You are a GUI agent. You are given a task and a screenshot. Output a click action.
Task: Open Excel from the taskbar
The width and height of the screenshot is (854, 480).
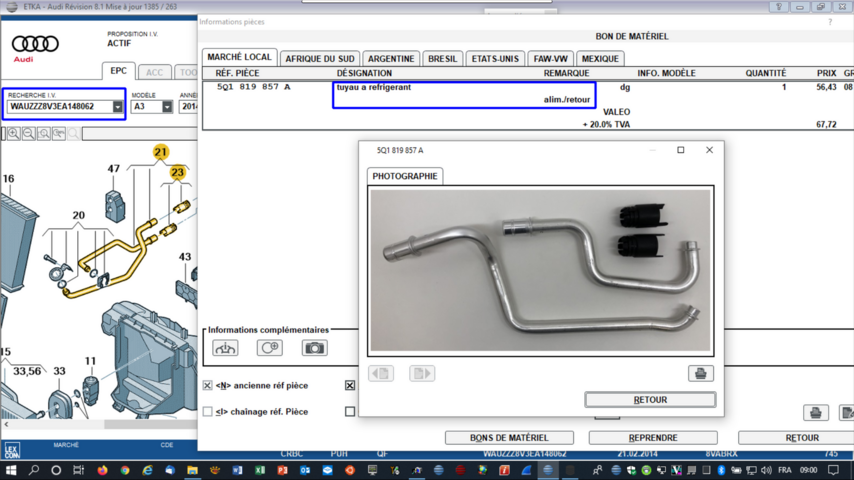click(x=260, y=470)
